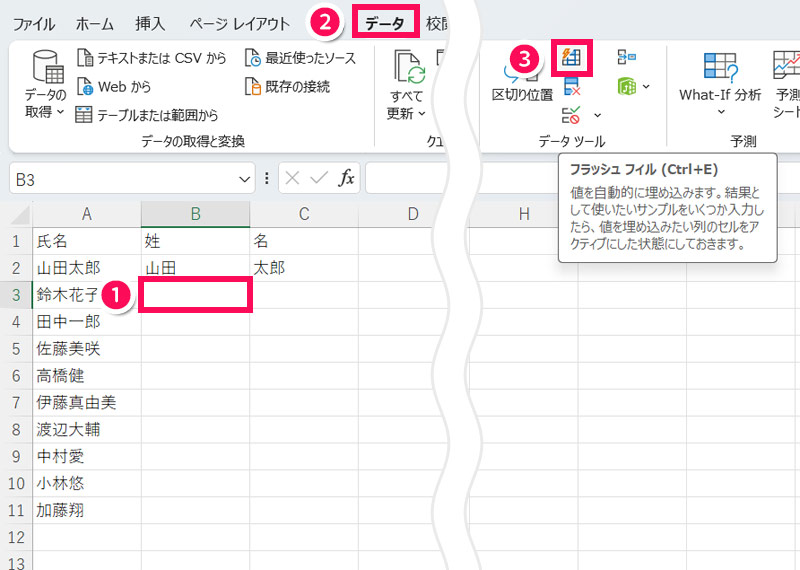Select the データ ribbon tab
The image size is (800, 570).
coord(385,23)
